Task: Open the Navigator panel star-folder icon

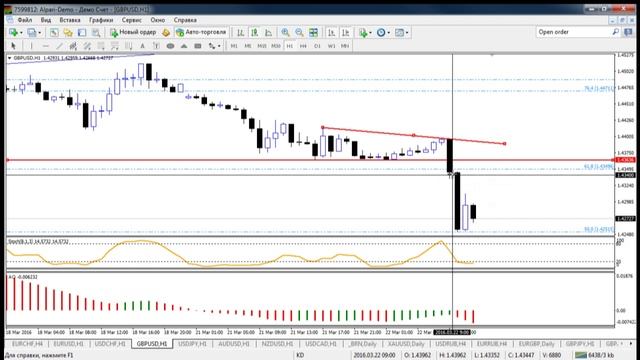Action: [x=68, y=32]
